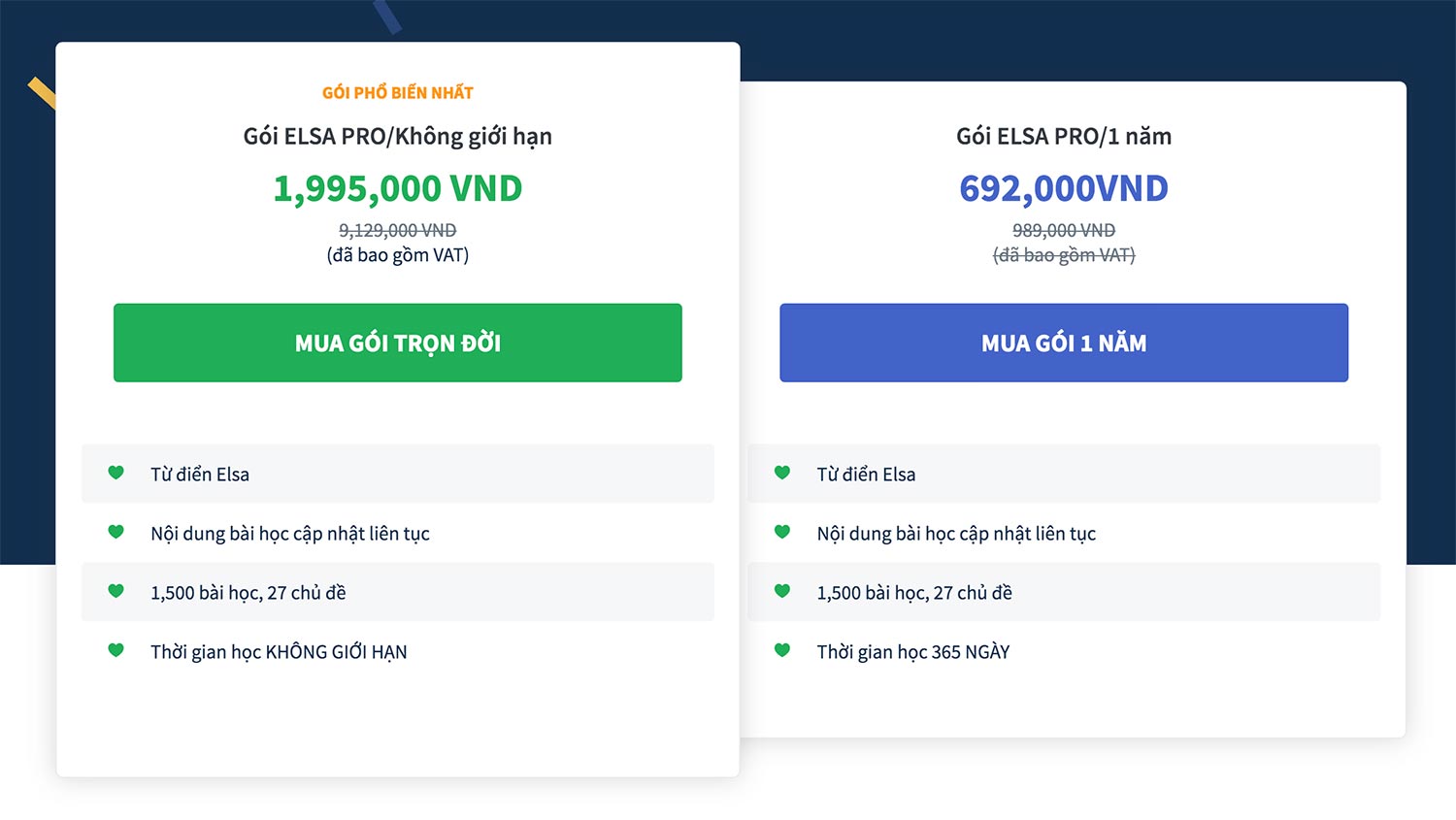Click 'Thời gian học 365 NGÀY' feature row

(1064, 651)
